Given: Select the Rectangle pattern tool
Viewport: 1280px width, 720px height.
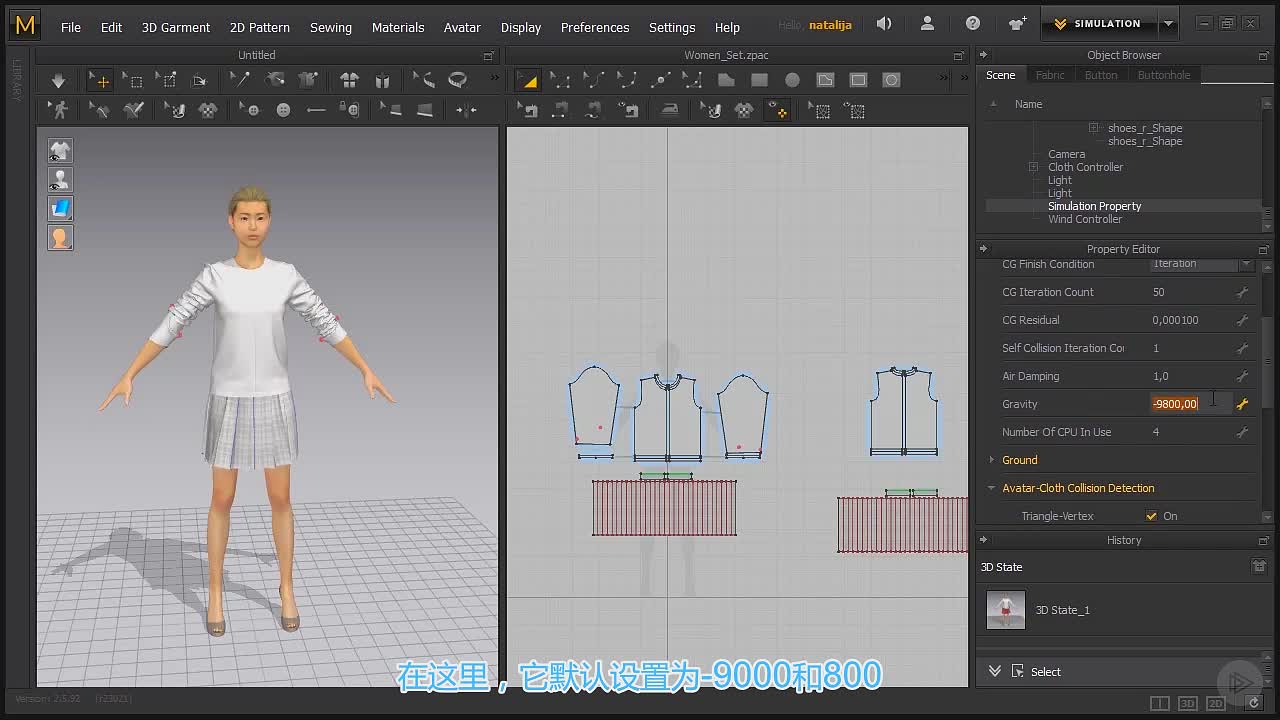Looking at the screenshot, I should (x=759, y=80).
